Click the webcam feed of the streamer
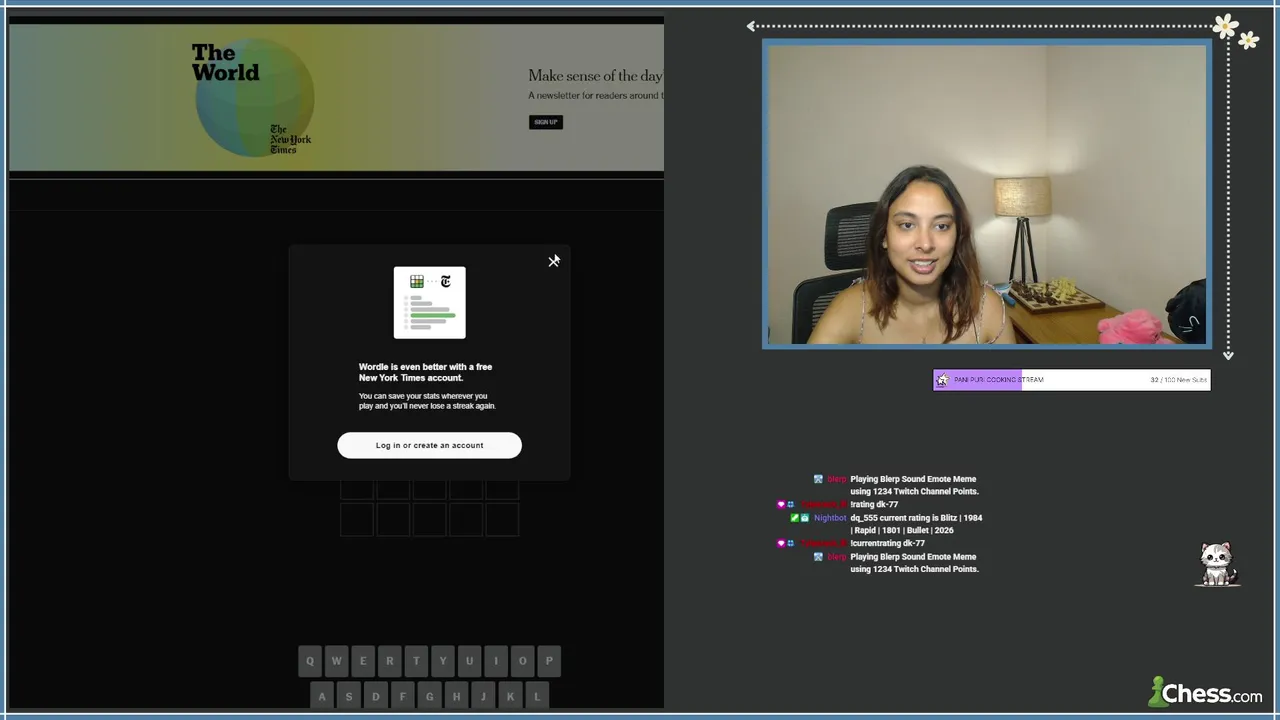Viewport: 1280px width, 720px height. click(987, 194)
